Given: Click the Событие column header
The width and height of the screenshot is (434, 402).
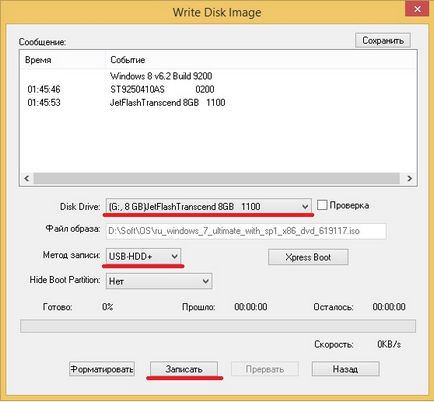Looking at the screenshot, I should 261,60.
